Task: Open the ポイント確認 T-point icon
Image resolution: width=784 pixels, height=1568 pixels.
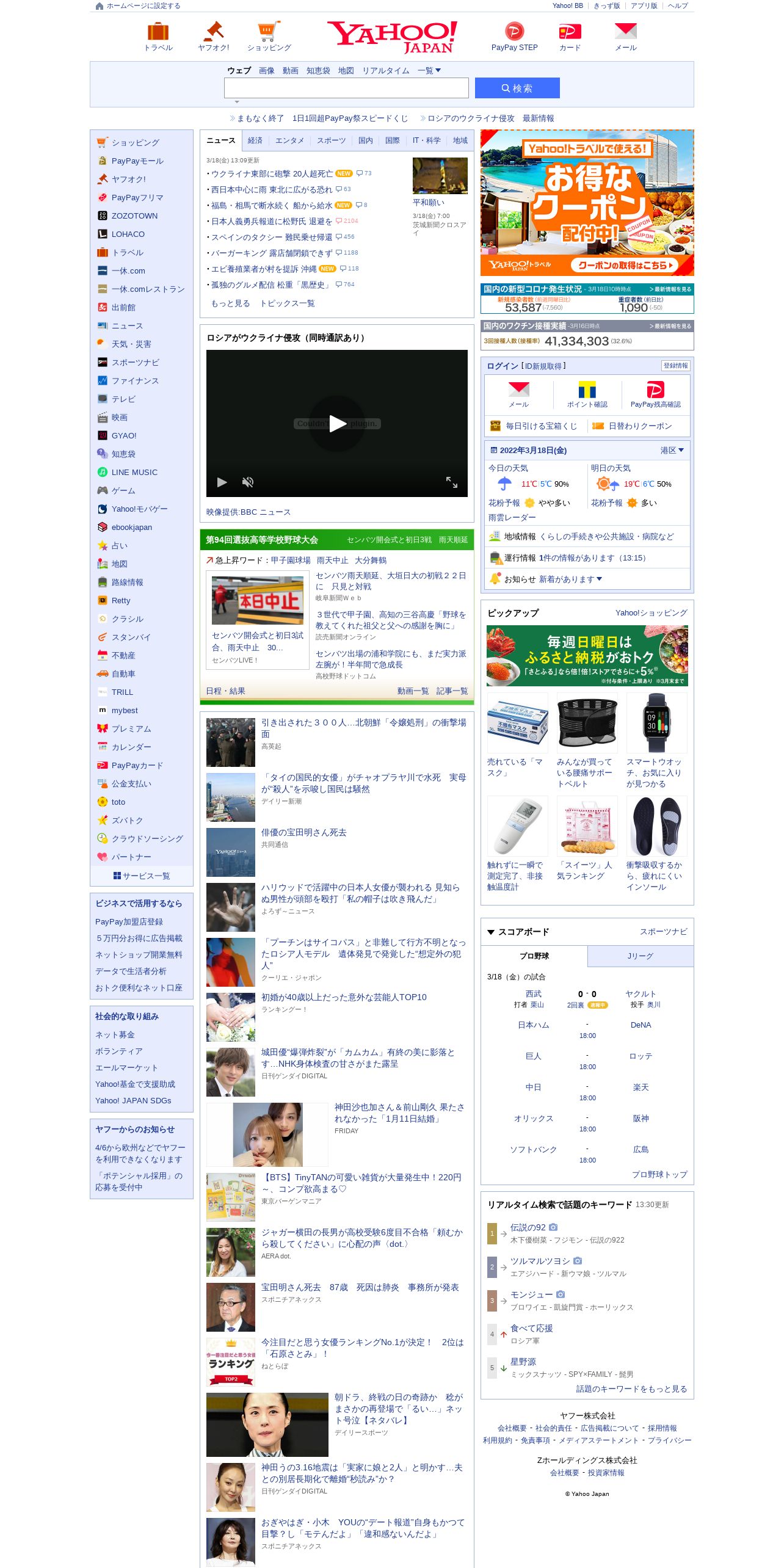Action: (x=587, y=389)
